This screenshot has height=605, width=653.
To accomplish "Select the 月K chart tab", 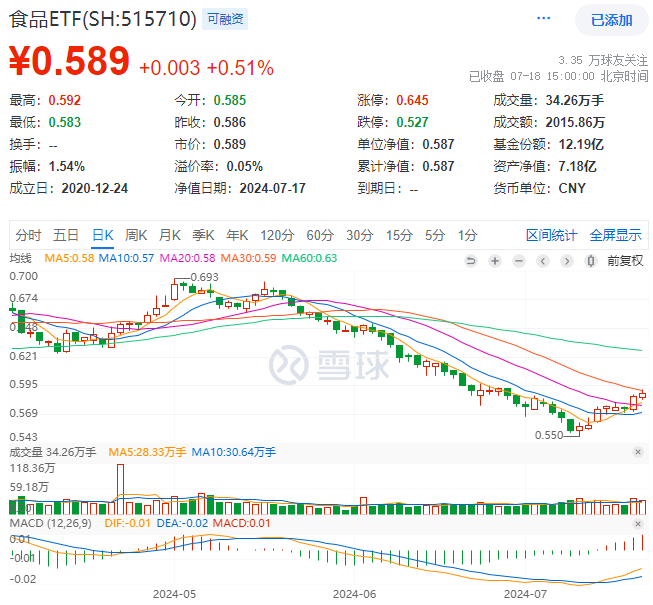I will (x=169, y=235).
